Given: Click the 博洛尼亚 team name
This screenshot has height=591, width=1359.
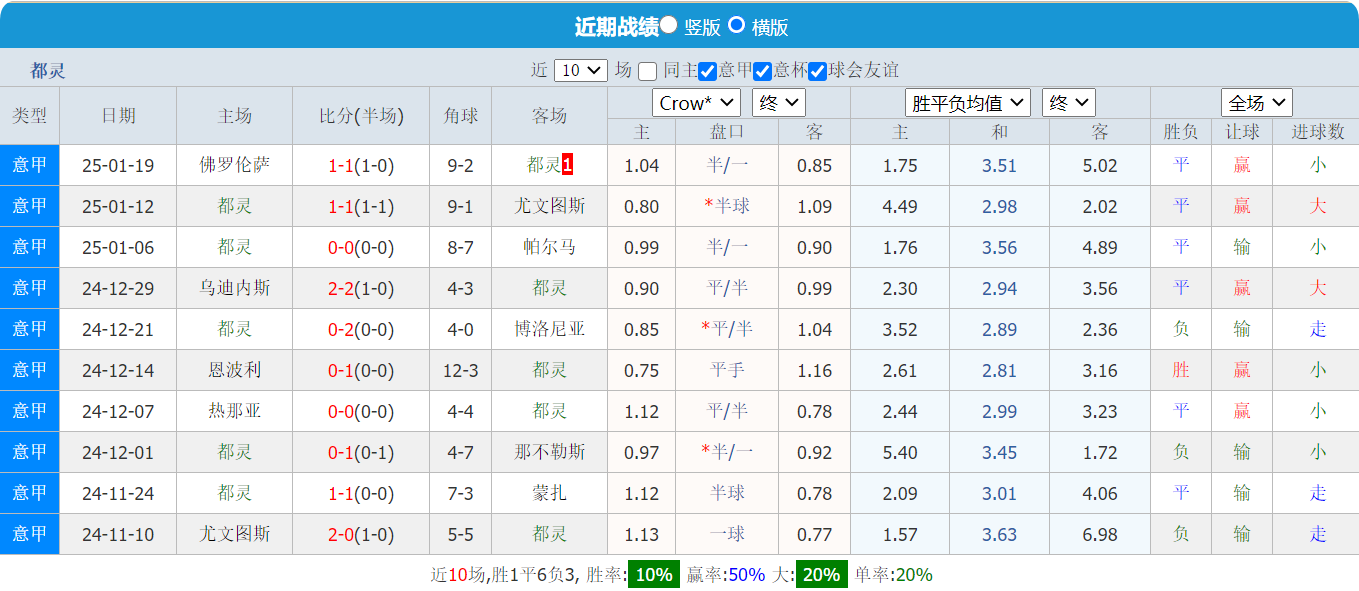Looking at the screenshot, I should (551, 329).
